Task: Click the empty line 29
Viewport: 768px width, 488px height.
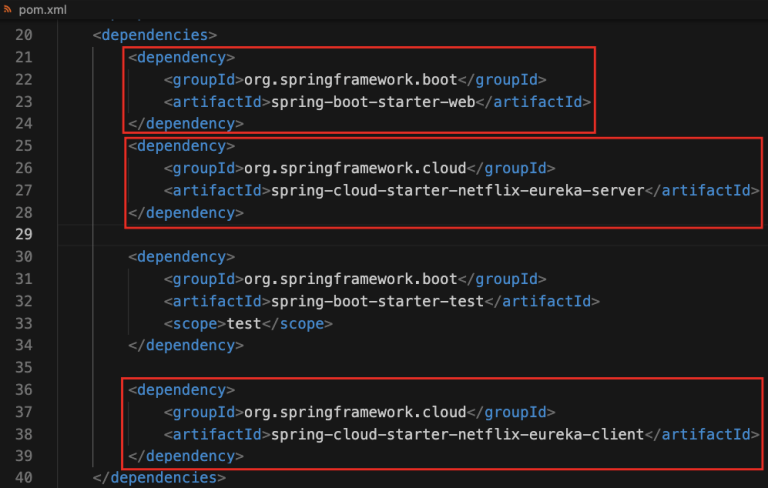Action: (400, 234)
